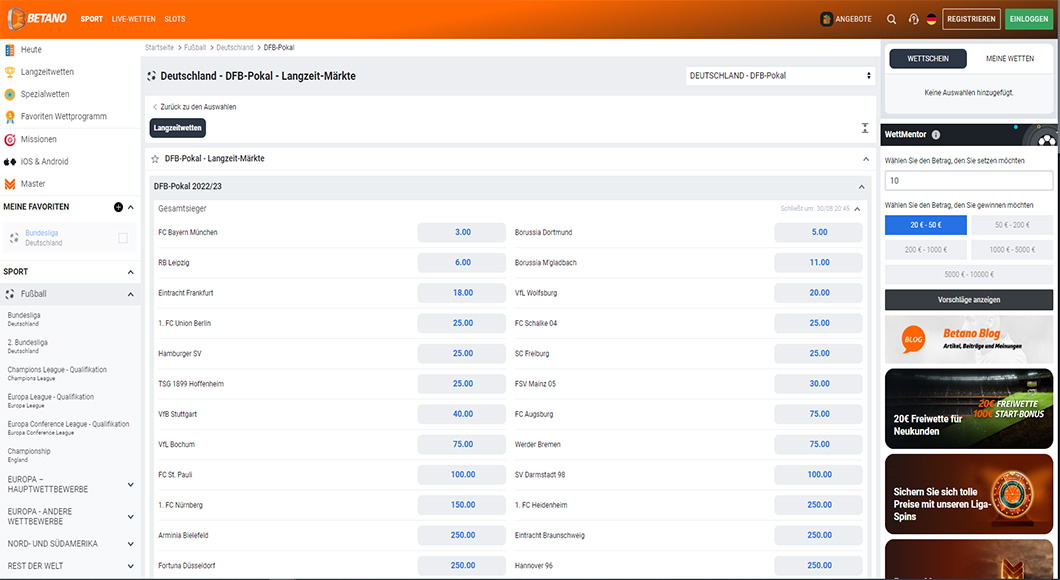
Task: Click the Angebote gift icon
Action: [x=826, y=19]
